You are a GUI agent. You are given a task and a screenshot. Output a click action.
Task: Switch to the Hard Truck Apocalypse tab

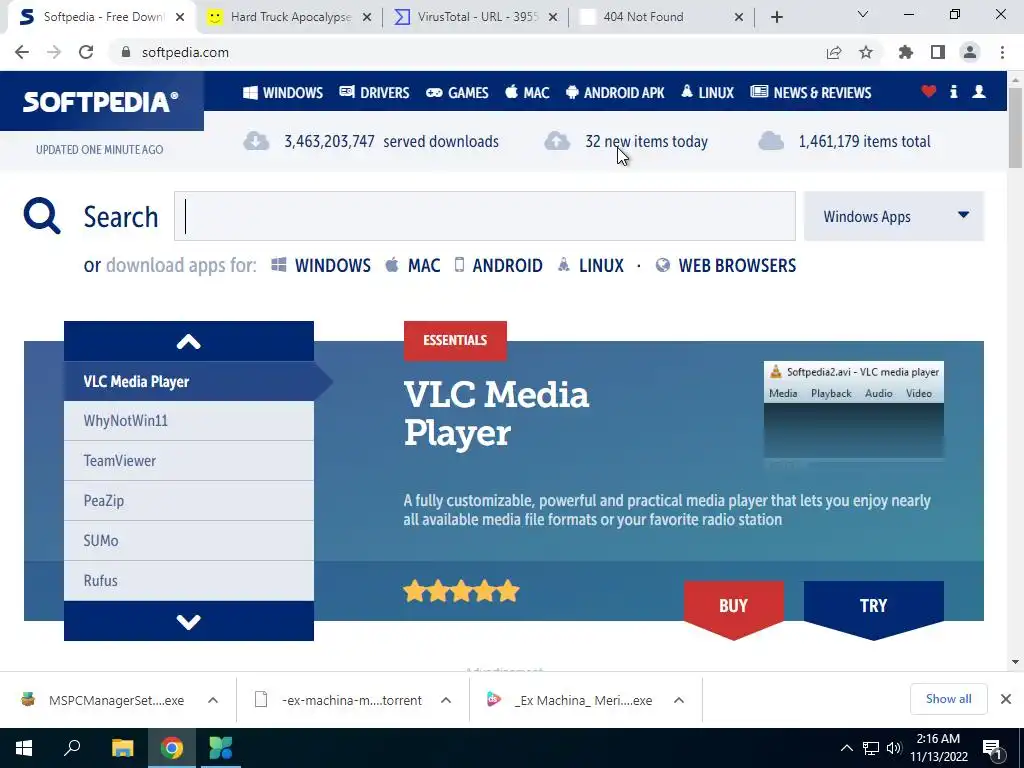coord(290,17)
